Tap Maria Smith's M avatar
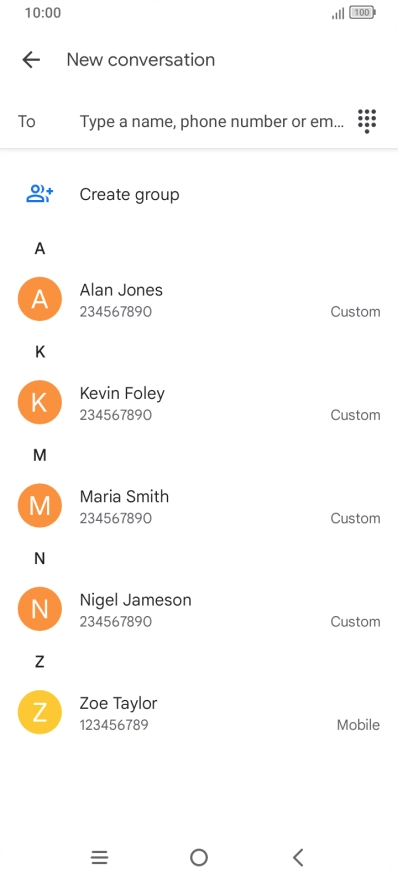This screenshot has width=398, height=884. click(x=39, y=506)
